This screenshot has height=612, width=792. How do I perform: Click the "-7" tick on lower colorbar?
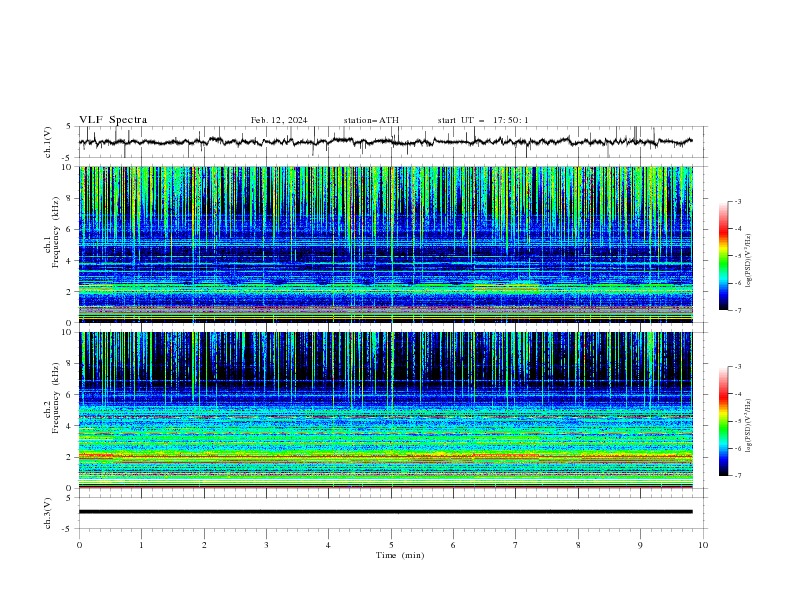pos(737,475)
